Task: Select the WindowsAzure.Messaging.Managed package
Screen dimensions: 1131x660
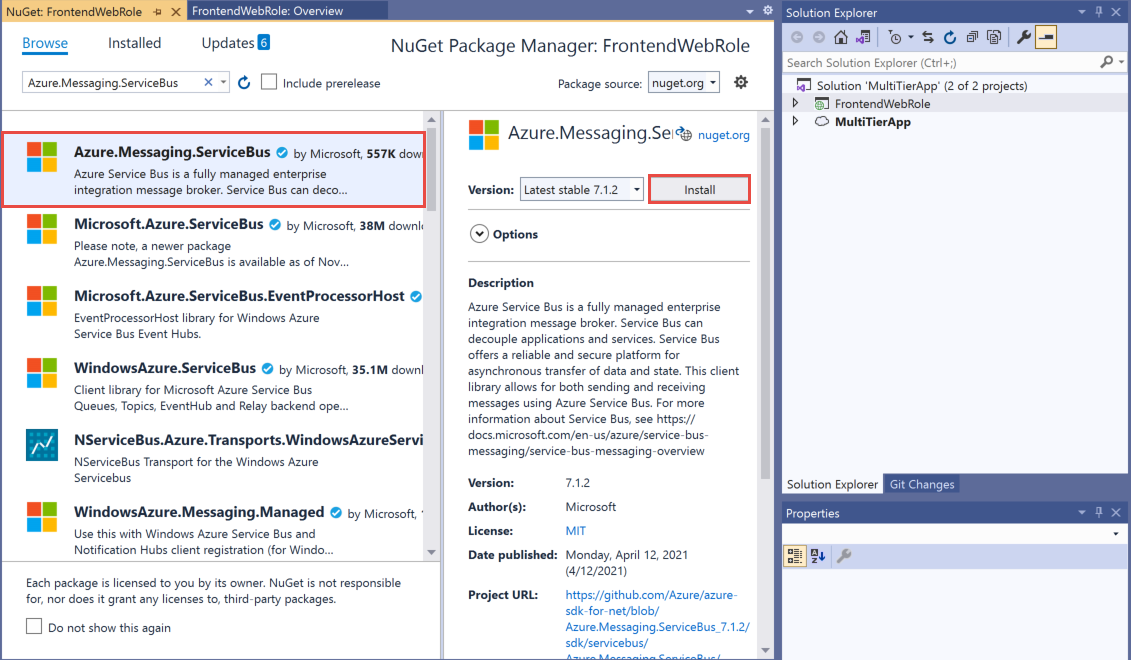Action: click(x=214, y=530)
